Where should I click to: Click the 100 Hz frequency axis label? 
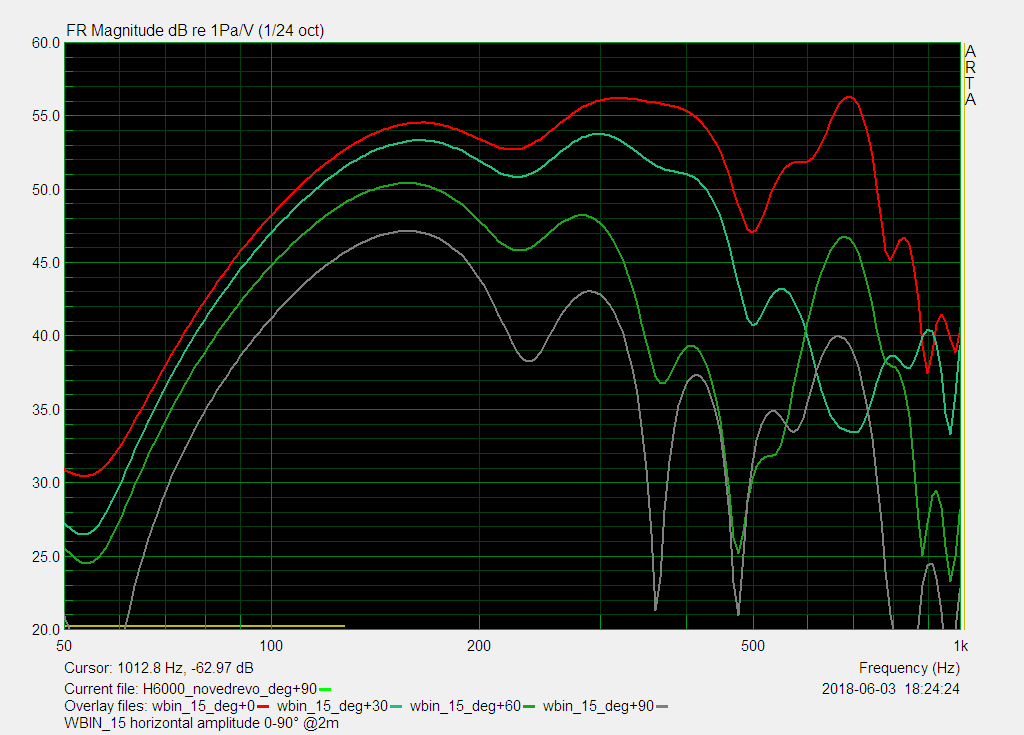click(x=271, y=647)
